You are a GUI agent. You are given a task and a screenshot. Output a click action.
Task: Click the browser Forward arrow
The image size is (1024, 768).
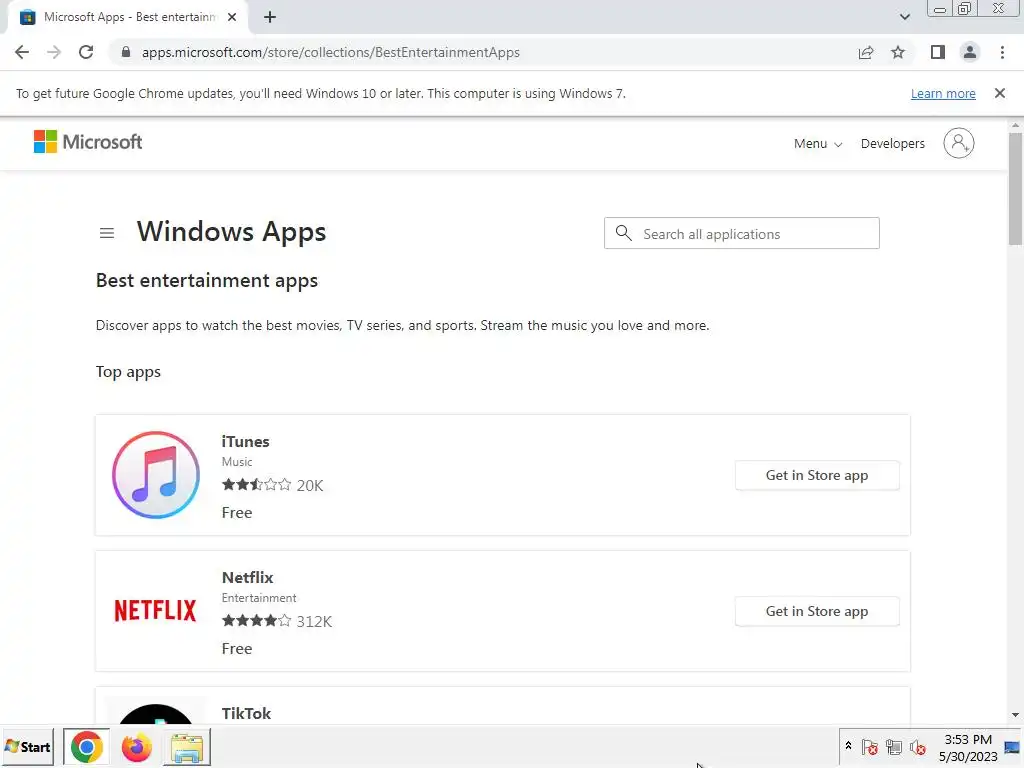[54, 52]
